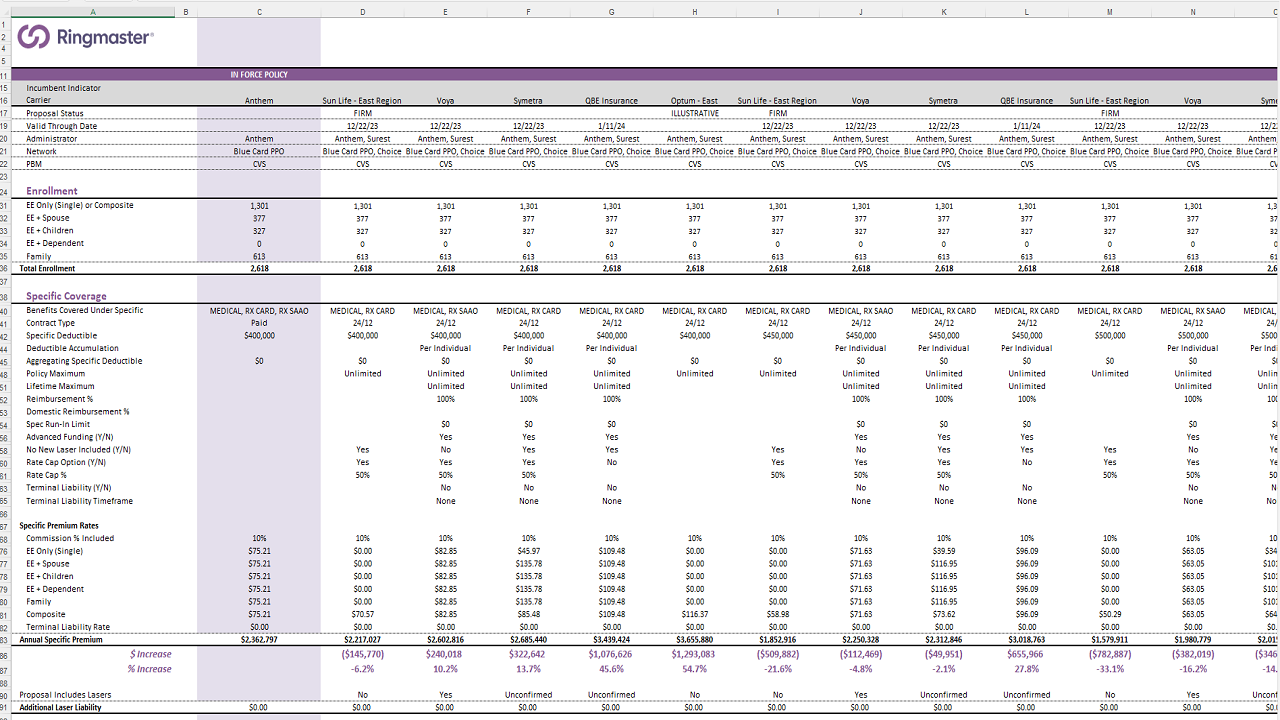
Task: Select the Terminal Liability Timeframe label
Action: (x=79, y=501)
